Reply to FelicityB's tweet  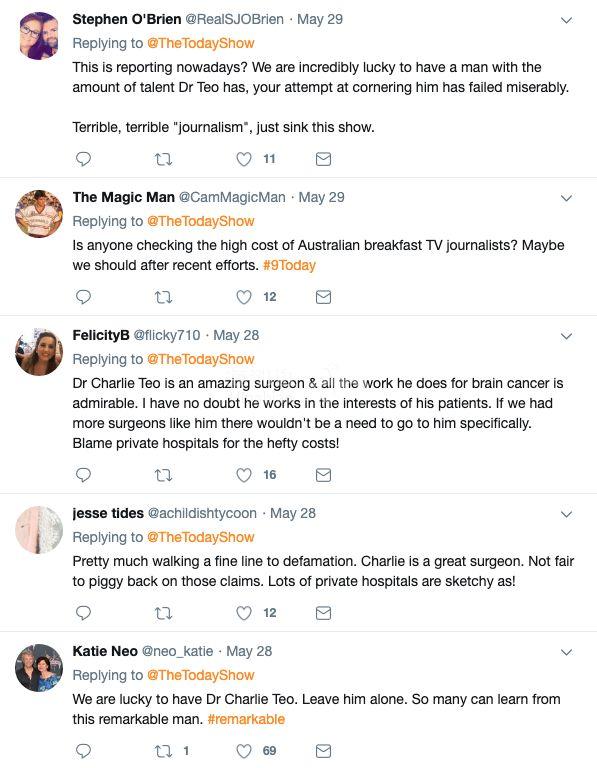pyautogui.click(x=84, y=475)
